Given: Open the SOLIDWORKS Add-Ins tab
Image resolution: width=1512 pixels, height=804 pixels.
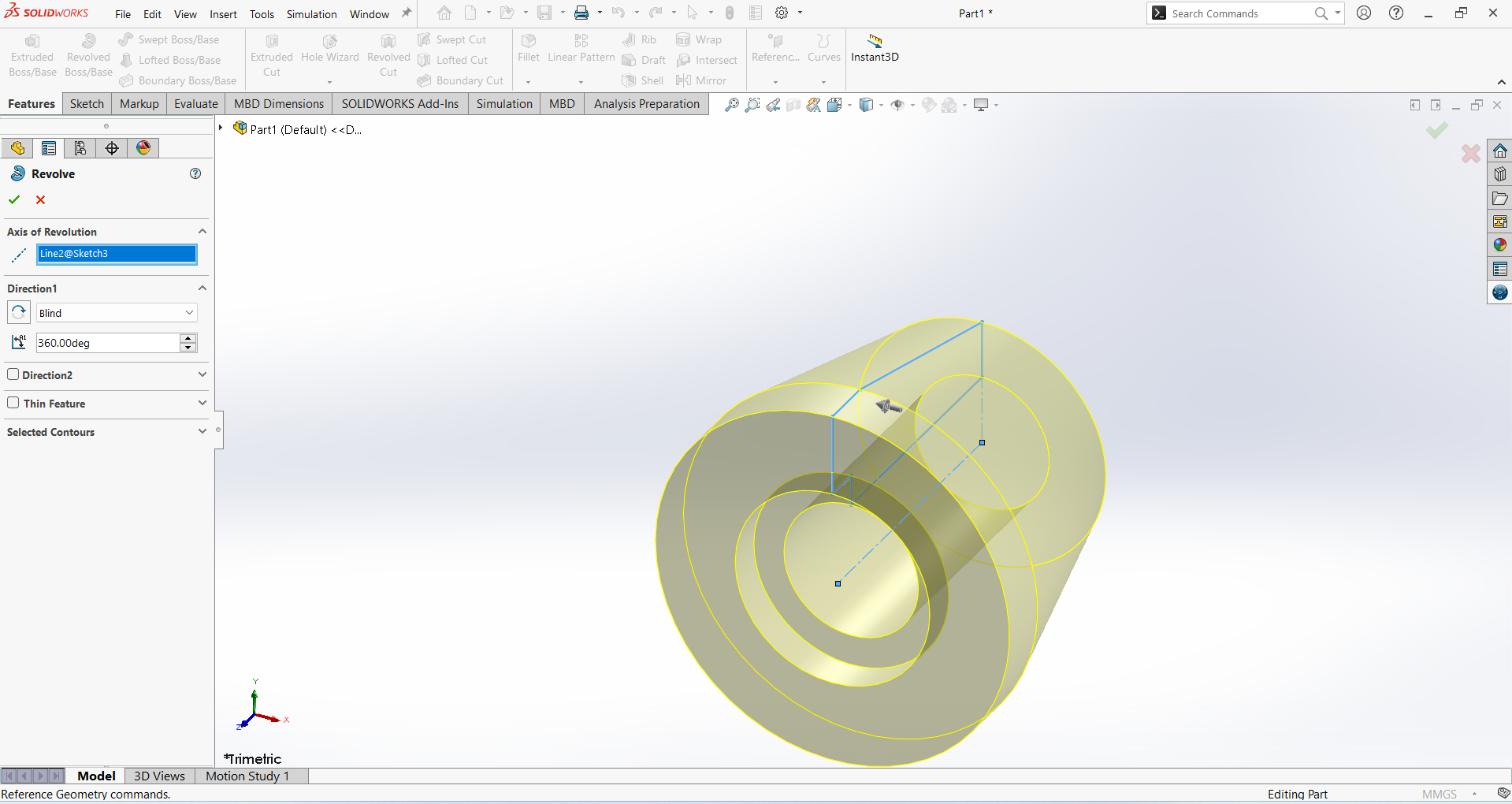Looking at the screenshot, I should click(400, 104).
